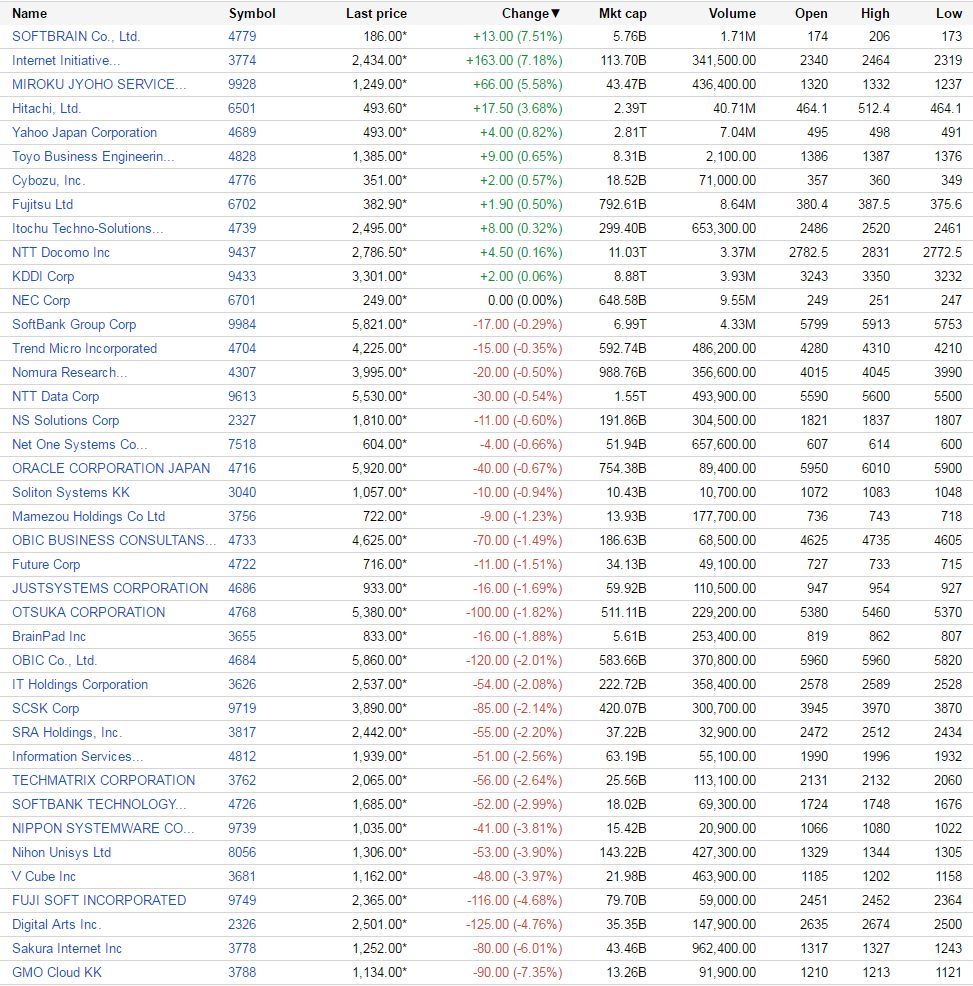Open Hitachi, Ltd. company link
The image size is (973, 986).
pos(47,108)
